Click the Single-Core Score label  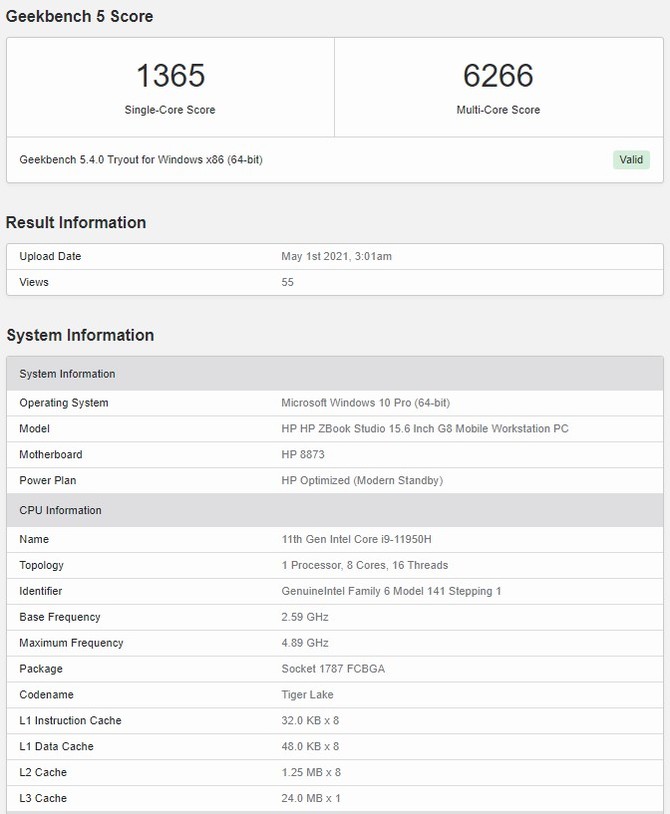tap(170, 110)
